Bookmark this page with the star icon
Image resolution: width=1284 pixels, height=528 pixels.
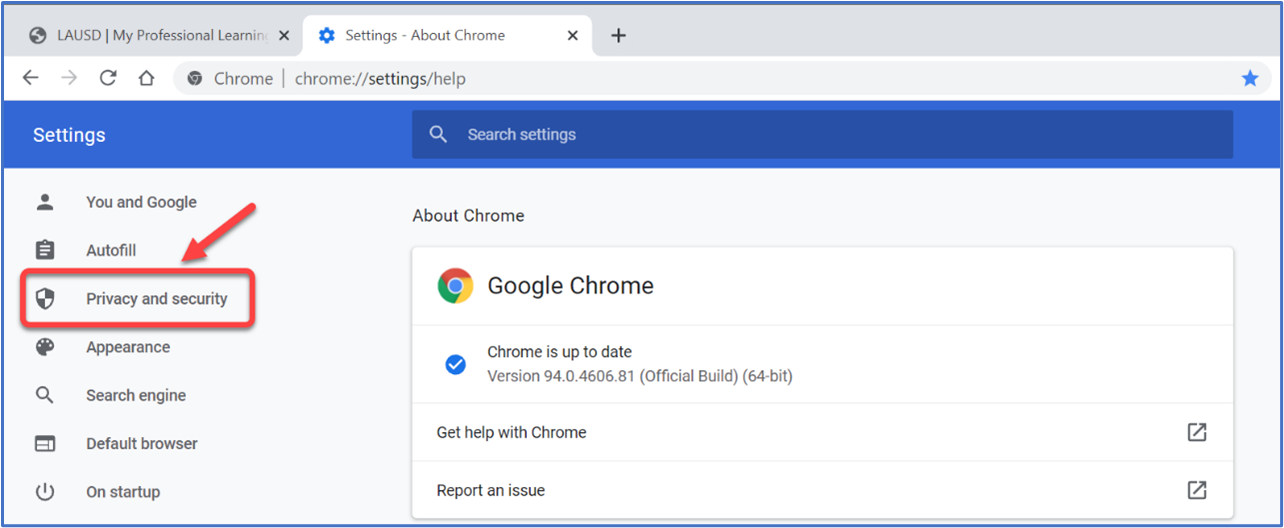[1250, 78]
